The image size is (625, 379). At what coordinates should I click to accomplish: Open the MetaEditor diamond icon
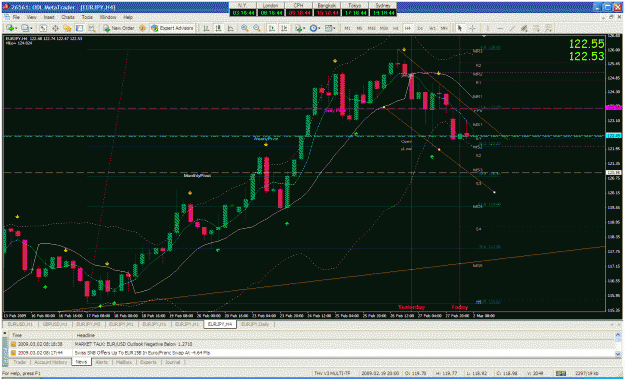[142, 28]
